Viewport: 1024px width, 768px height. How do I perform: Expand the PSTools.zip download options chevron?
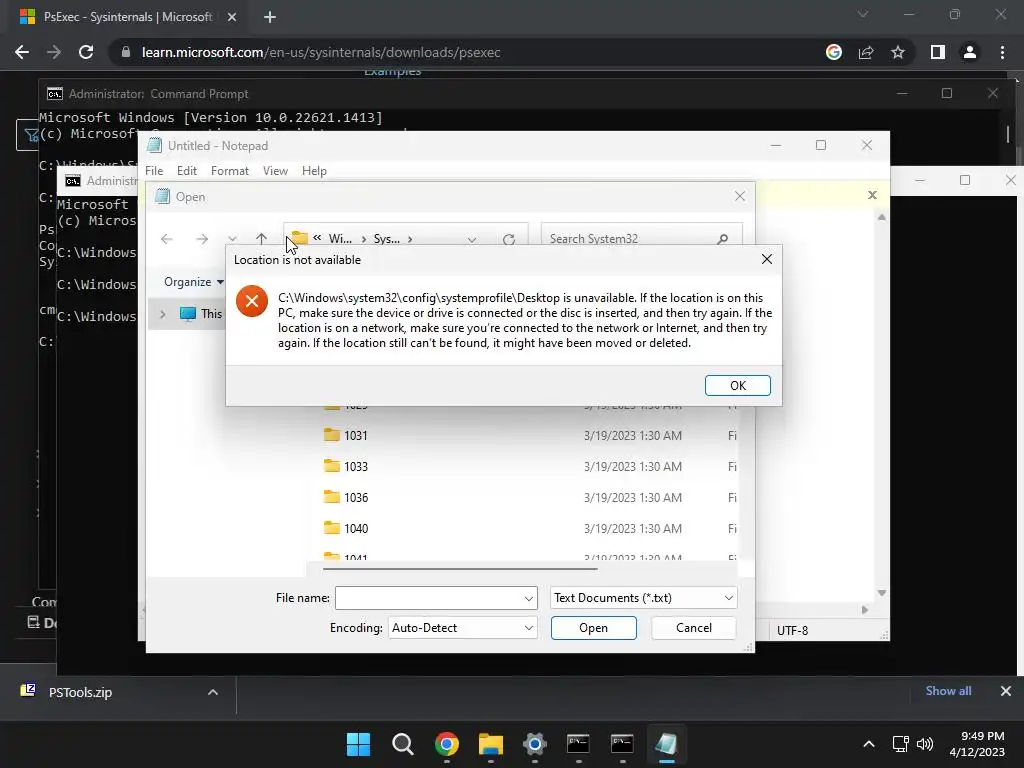pos(213,692)
